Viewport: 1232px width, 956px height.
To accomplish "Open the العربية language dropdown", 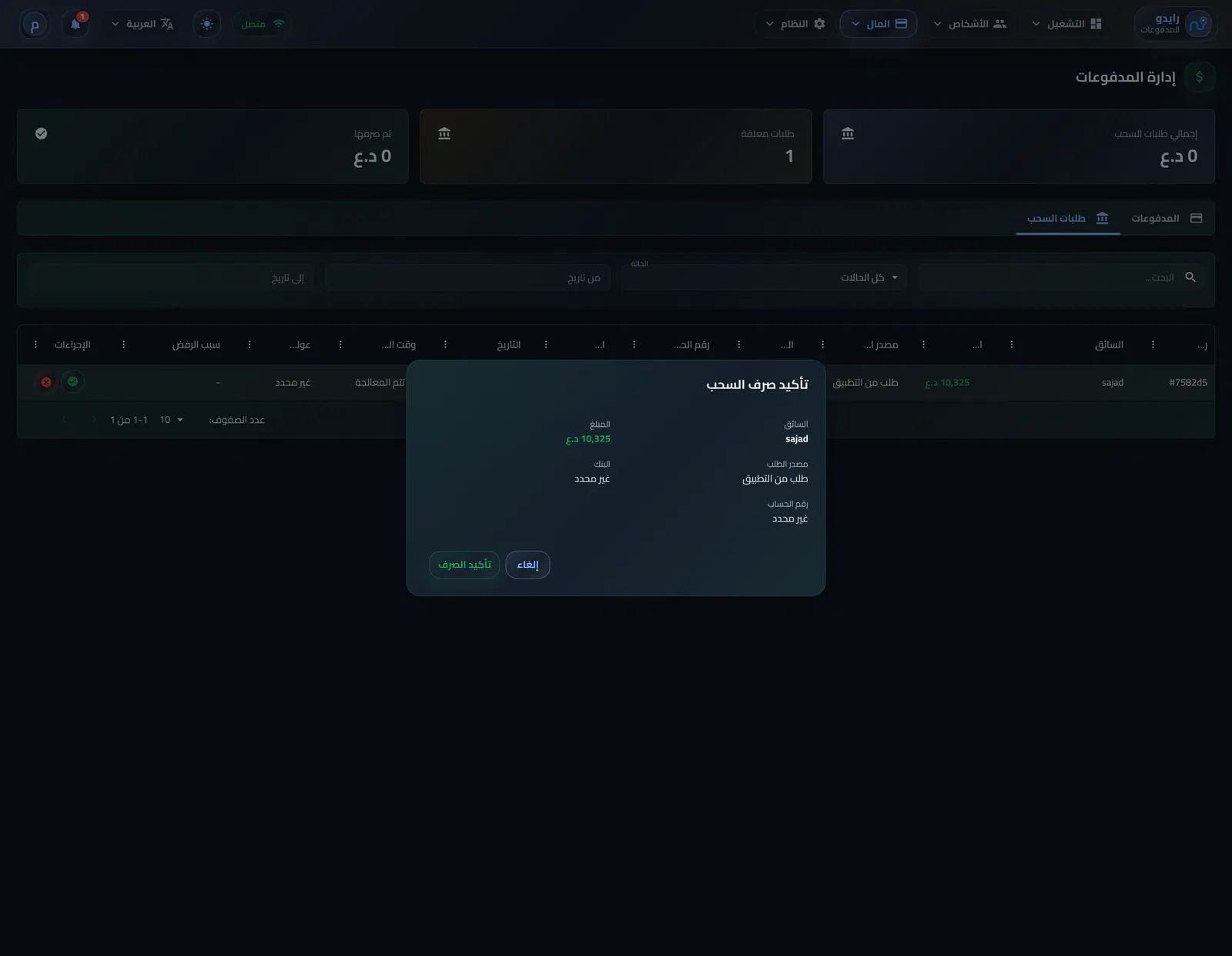I will 142,24.
